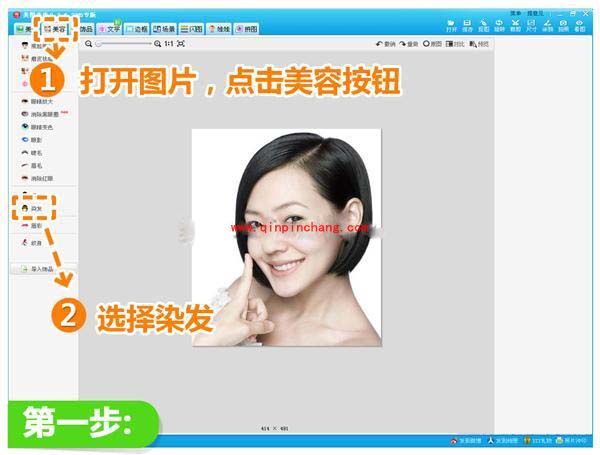This screenshot has height=455, width=600.
Task: Click the 旋转 rotate icon
Action: [499, 26]
